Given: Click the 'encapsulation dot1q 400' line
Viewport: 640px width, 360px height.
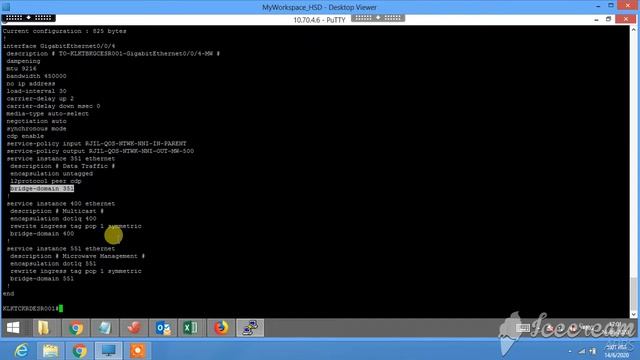Looking at the screenshot, I should tap(53, 219).
